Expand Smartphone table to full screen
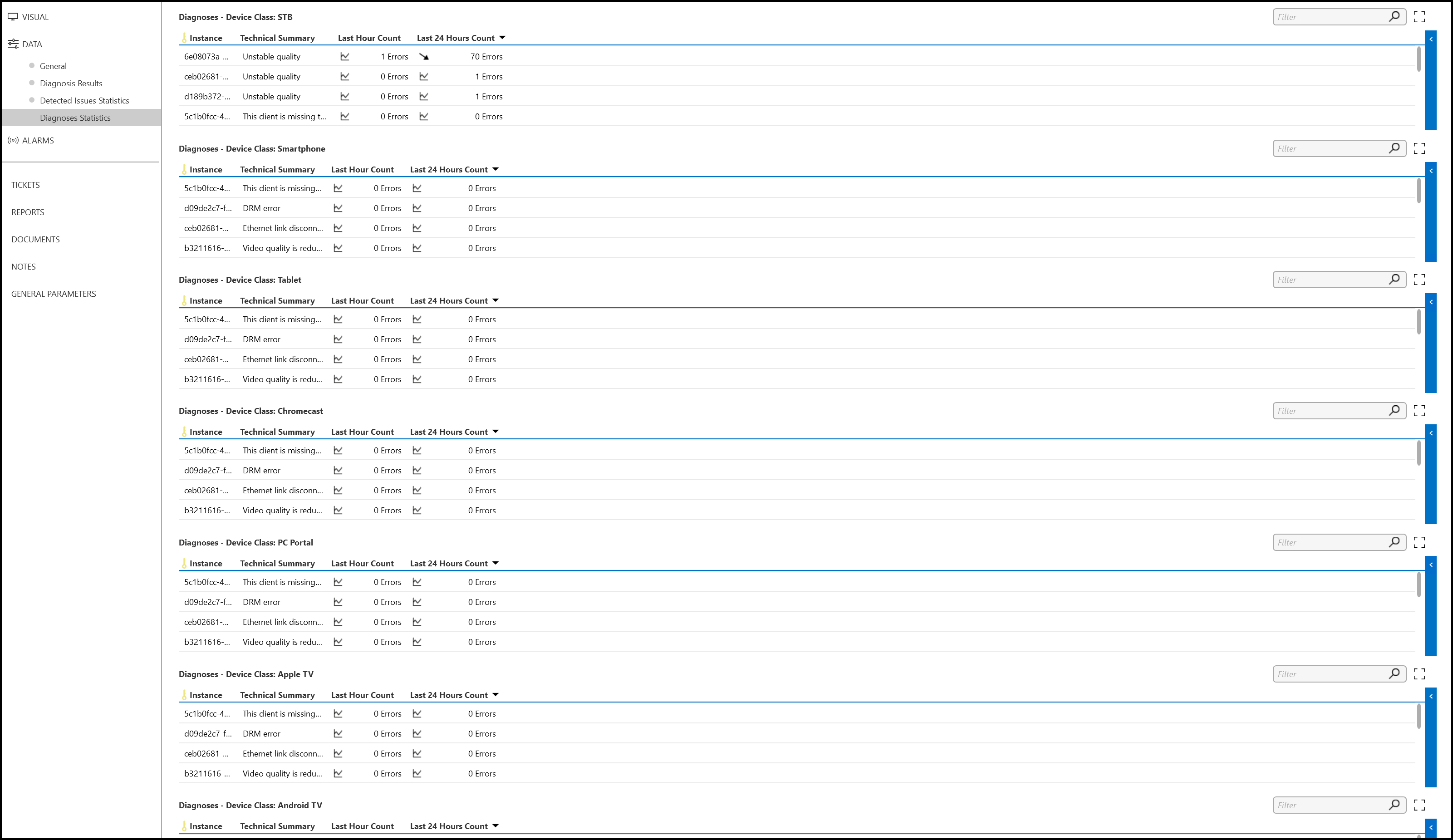 click(x=1419, y=148)
